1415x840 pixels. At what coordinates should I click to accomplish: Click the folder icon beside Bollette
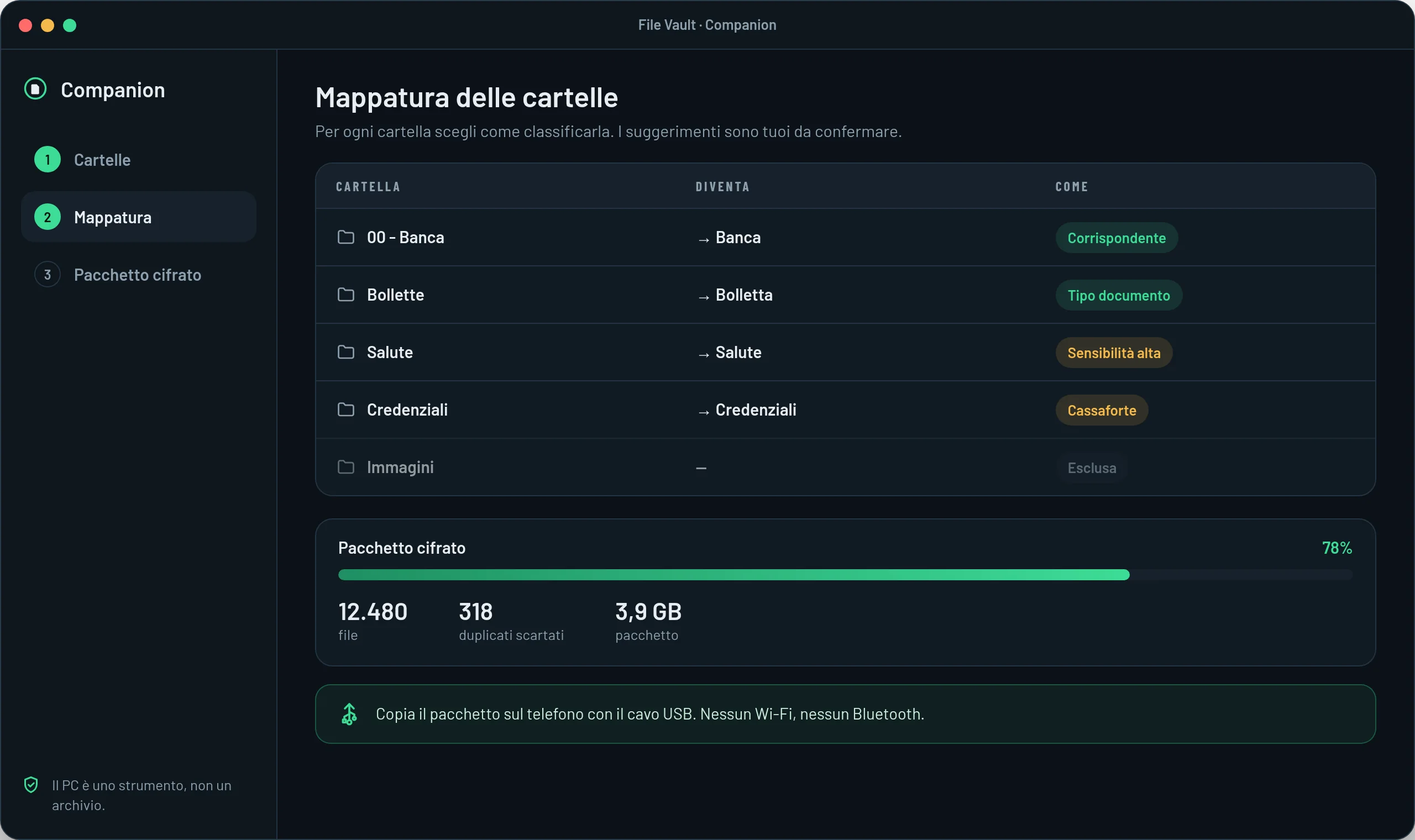pyautogui.click(x=346, y=295)
